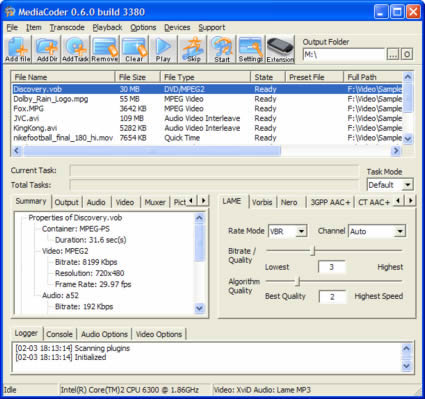Click the Skip toolbar icon
425x399 pixels.
193,49
